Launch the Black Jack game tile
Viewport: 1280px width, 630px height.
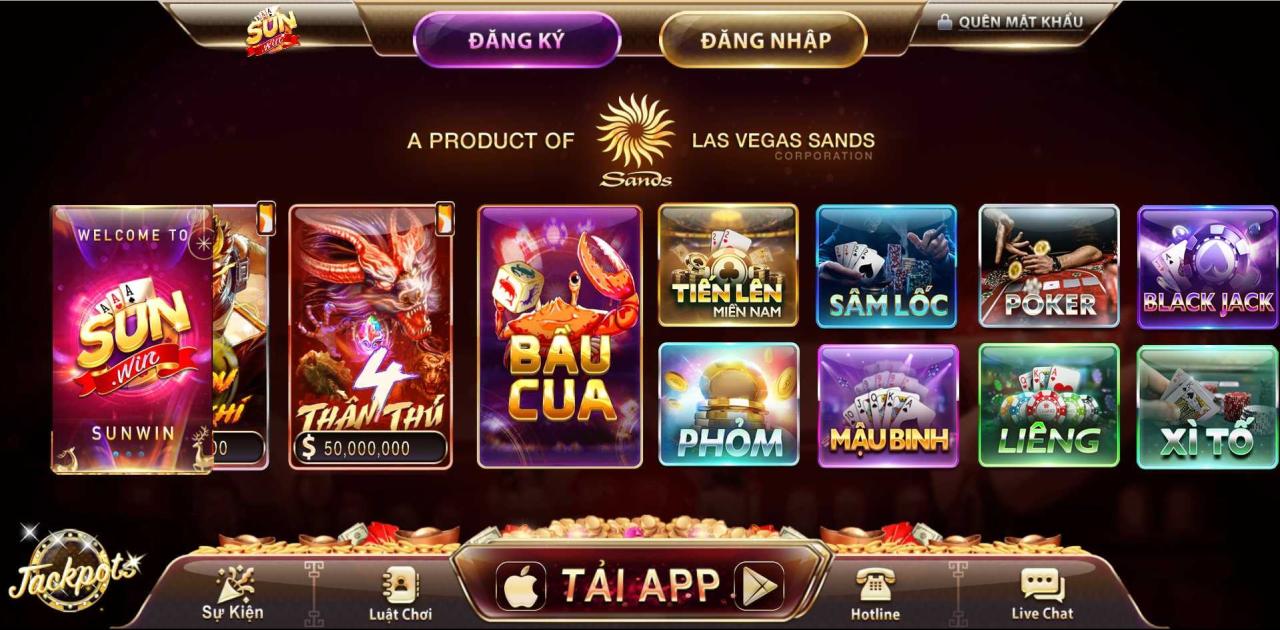[1208, 266]
